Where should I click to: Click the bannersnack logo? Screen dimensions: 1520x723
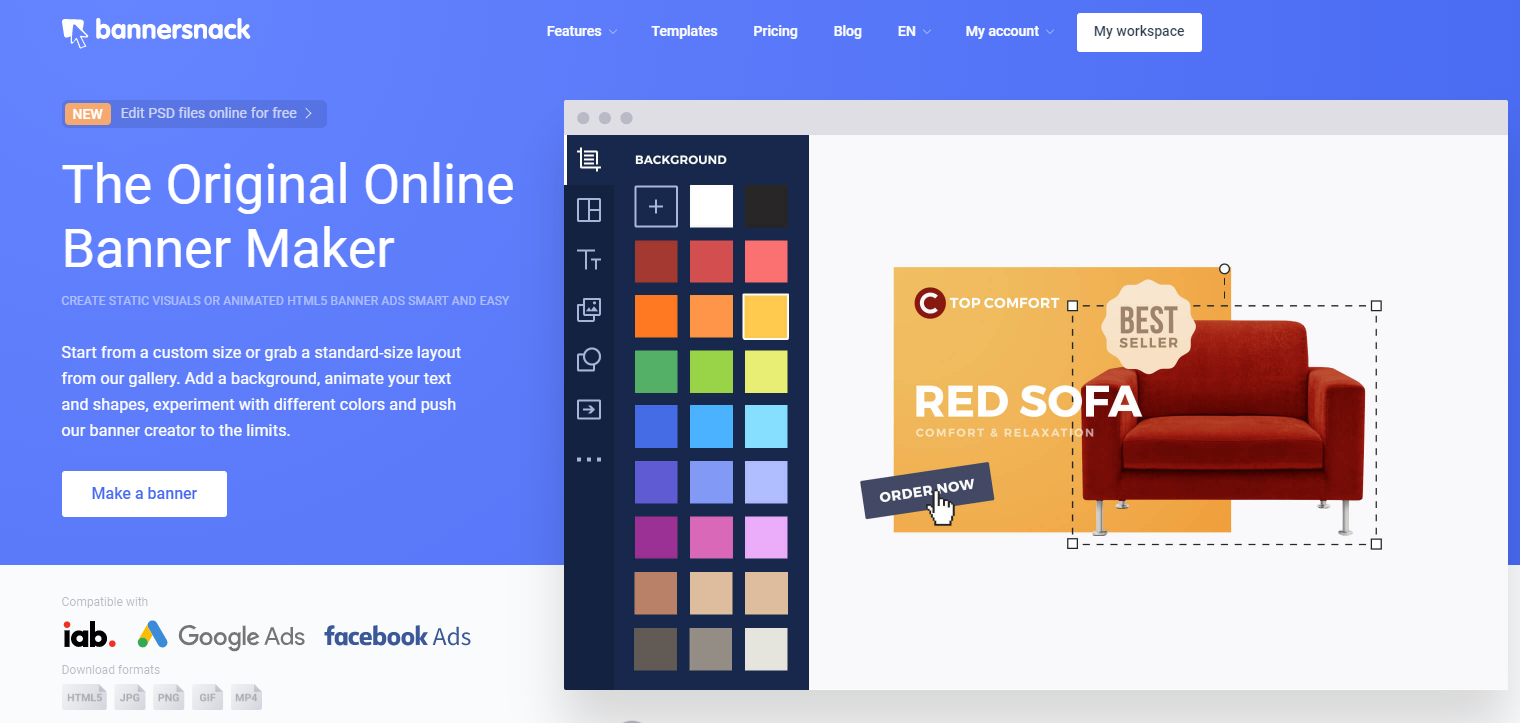coord(156,31)
